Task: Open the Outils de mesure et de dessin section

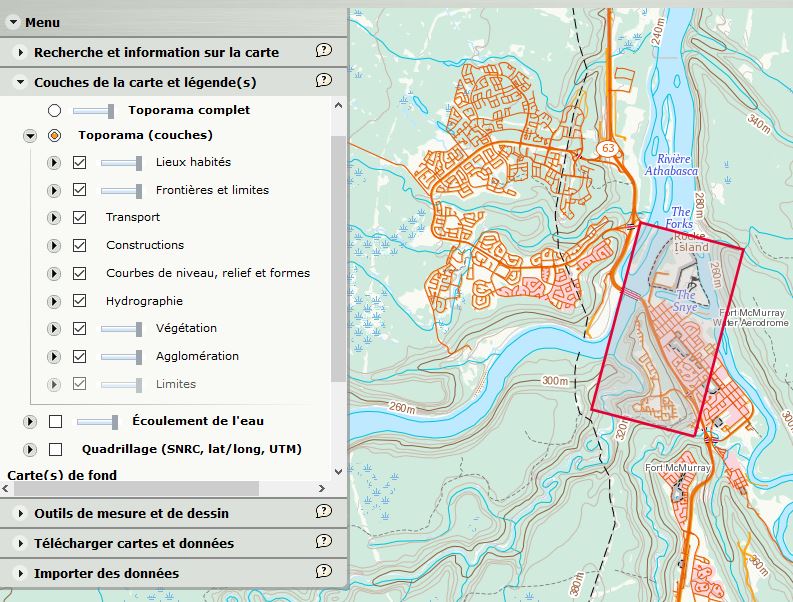Action: coord(131,513)
